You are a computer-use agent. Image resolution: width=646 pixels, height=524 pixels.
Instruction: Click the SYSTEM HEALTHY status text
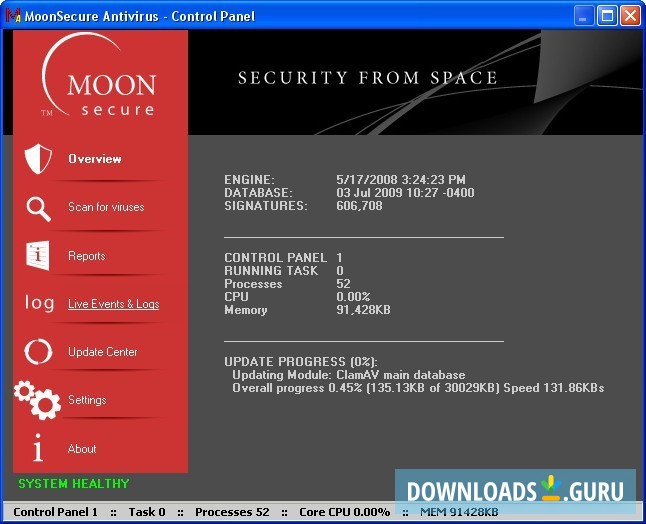coord(74,483)
